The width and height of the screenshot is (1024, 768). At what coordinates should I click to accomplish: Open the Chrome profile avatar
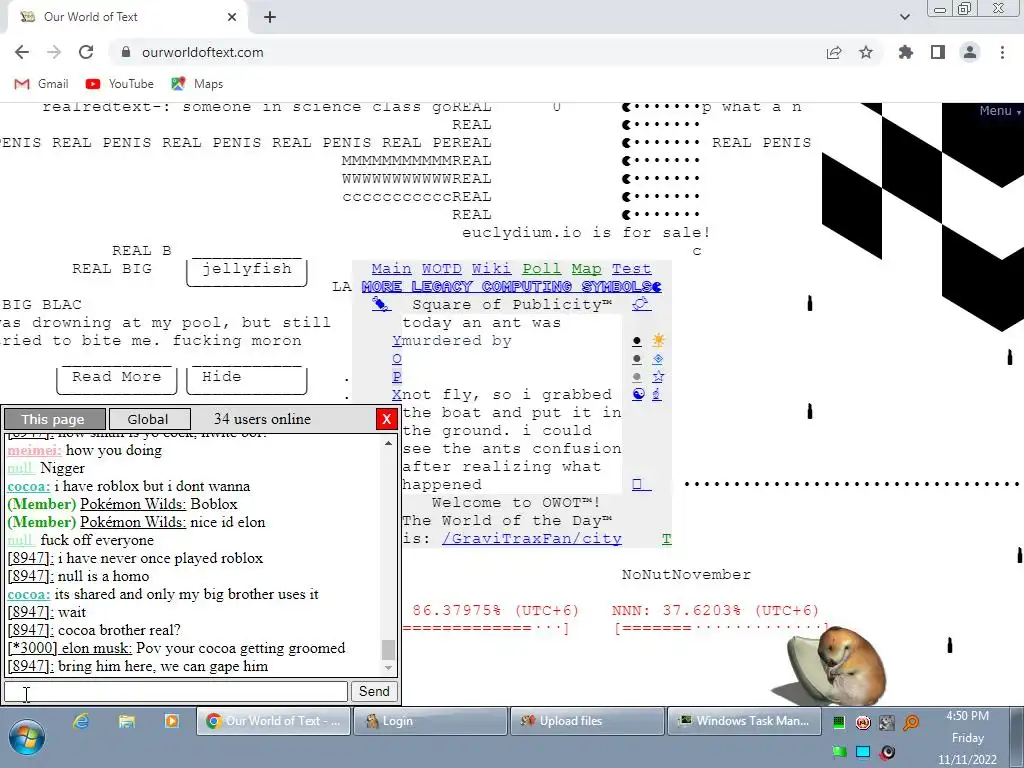point(970,52)
